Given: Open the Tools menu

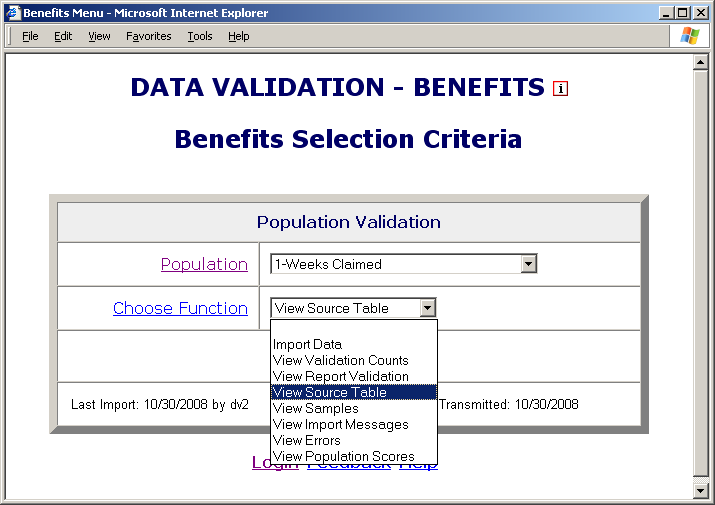Looking at the screenshot, I should (x=200, y=36).
